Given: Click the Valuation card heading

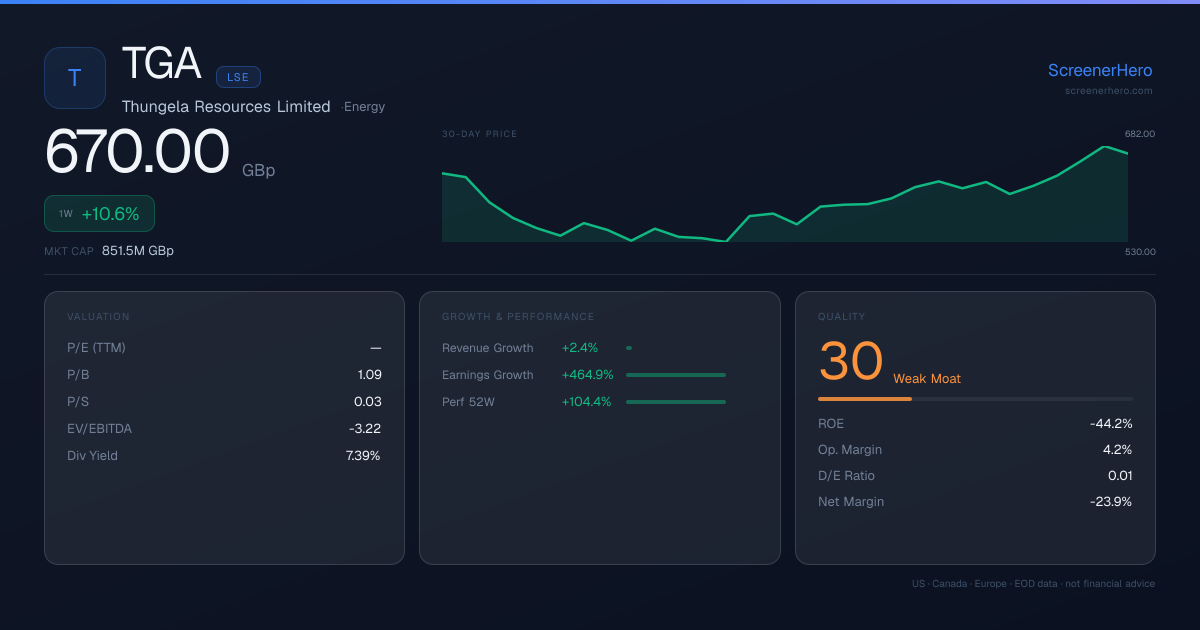Looking at the screenshot, I should (98, 317).
